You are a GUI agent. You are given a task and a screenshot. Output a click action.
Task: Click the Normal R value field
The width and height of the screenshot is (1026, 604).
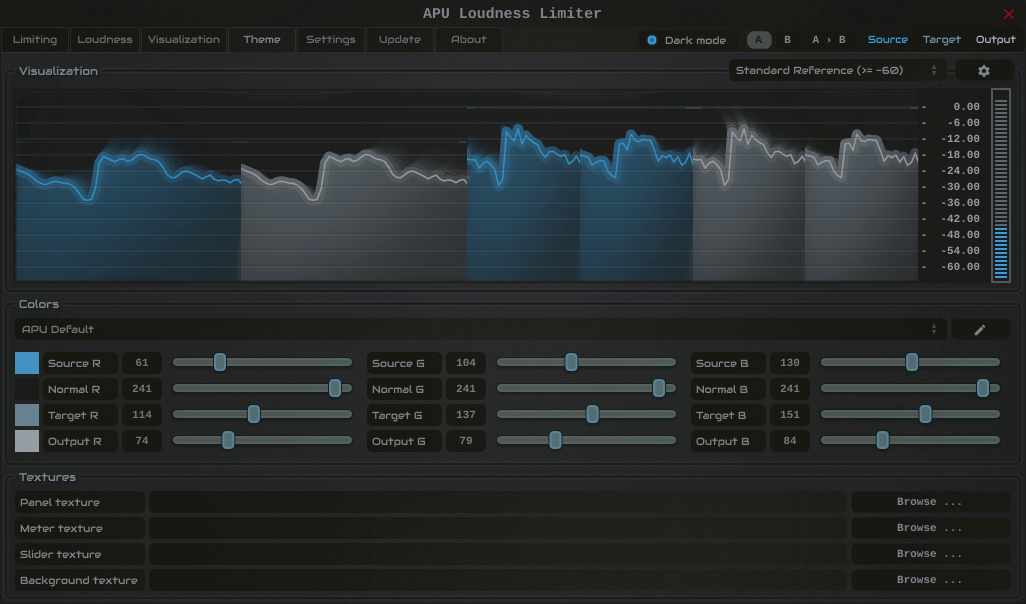[142, 389]
